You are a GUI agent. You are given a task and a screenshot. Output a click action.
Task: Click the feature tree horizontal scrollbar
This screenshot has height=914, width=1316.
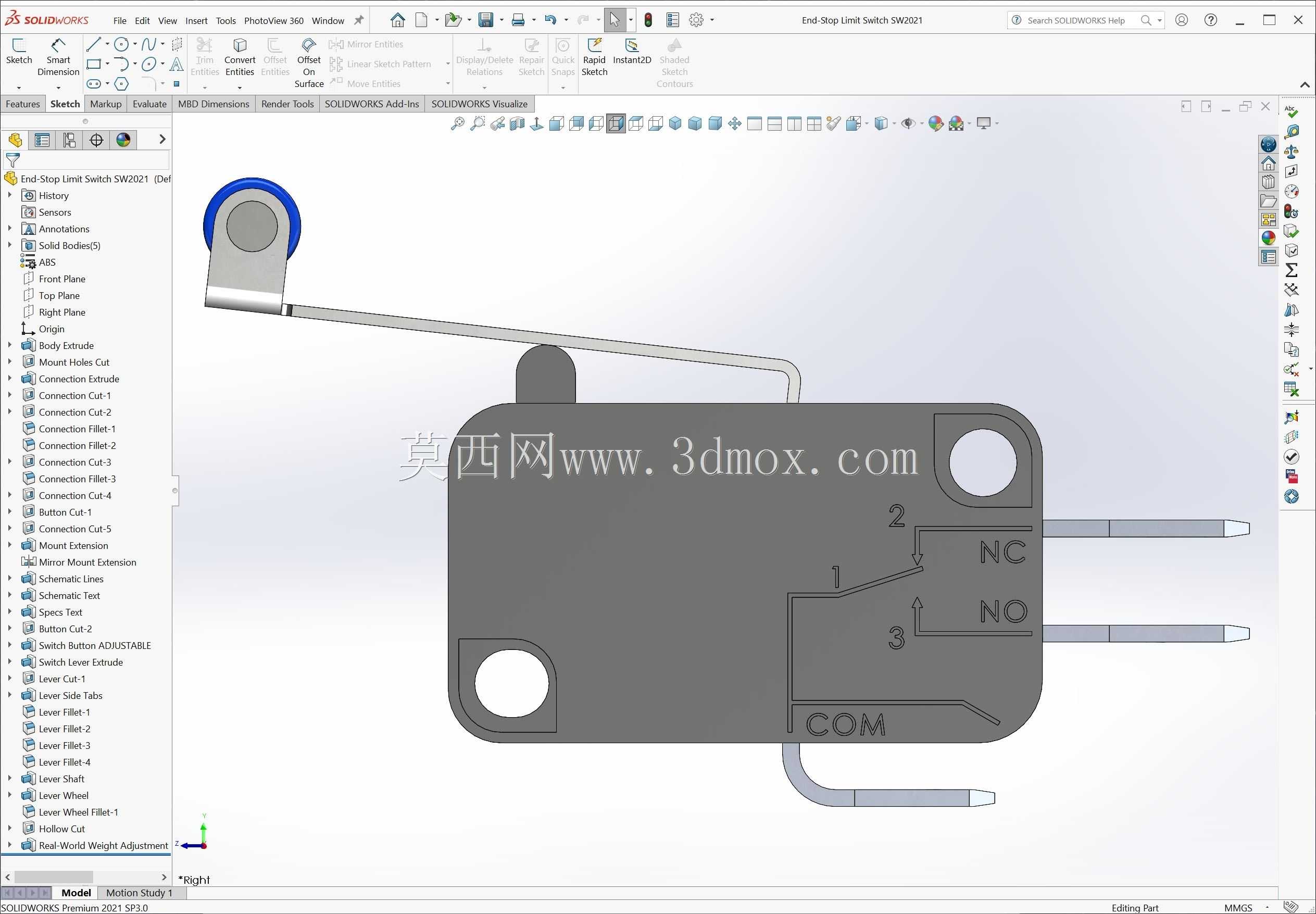tap(86, 877)
